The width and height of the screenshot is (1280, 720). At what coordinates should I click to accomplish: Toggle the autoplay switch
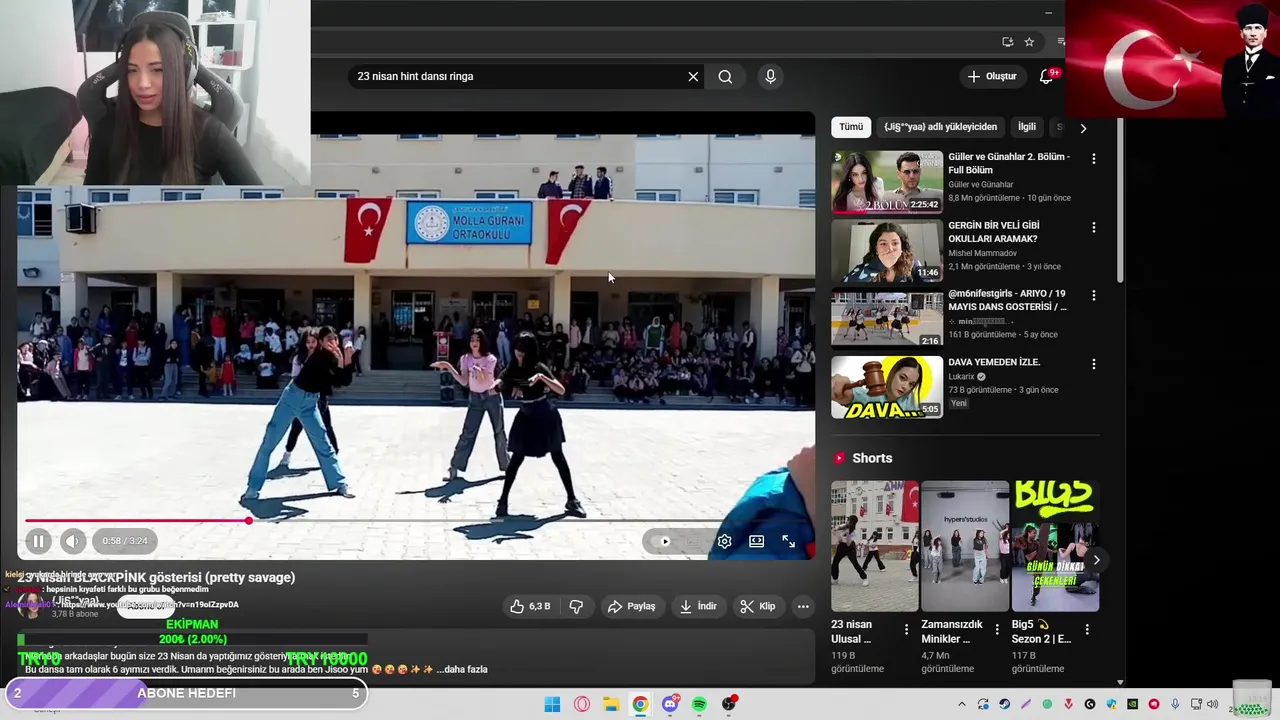[661, 541]
